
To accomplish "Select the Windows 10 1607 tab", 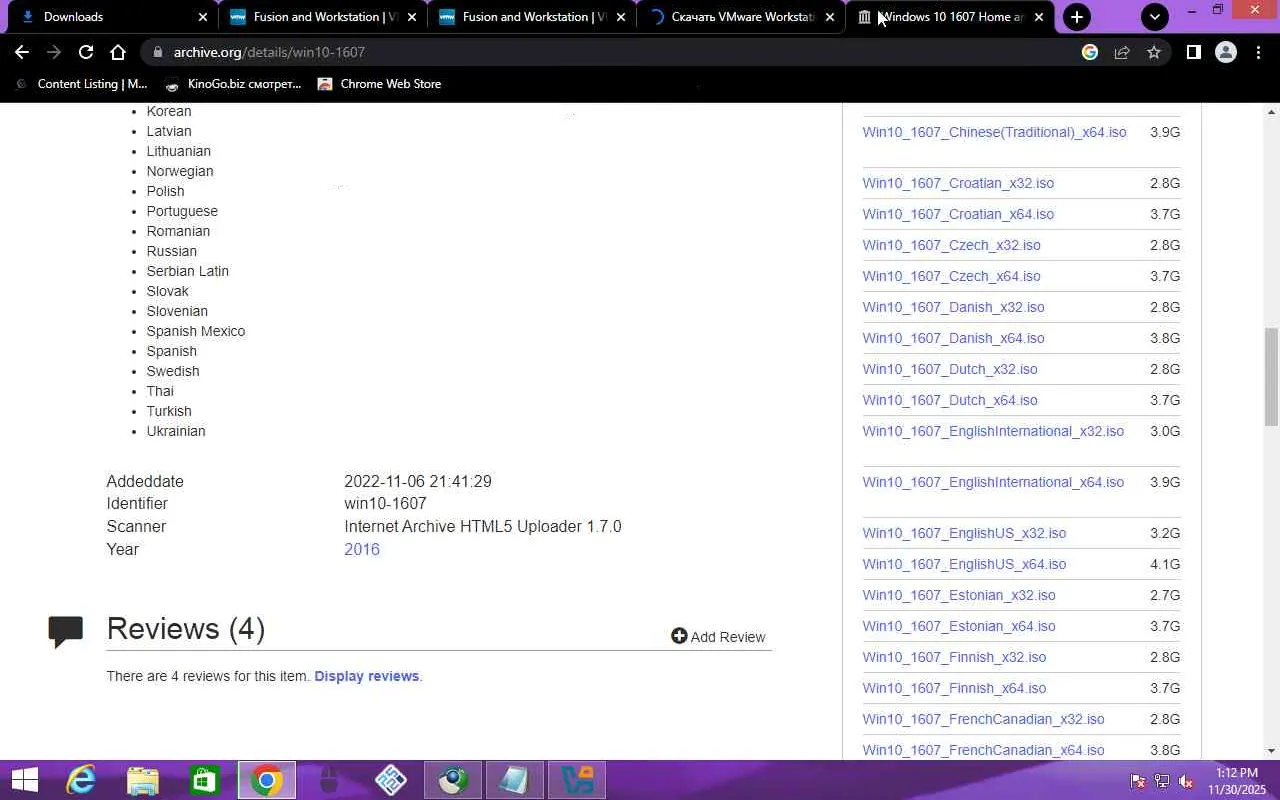I will tap(950, 17).
